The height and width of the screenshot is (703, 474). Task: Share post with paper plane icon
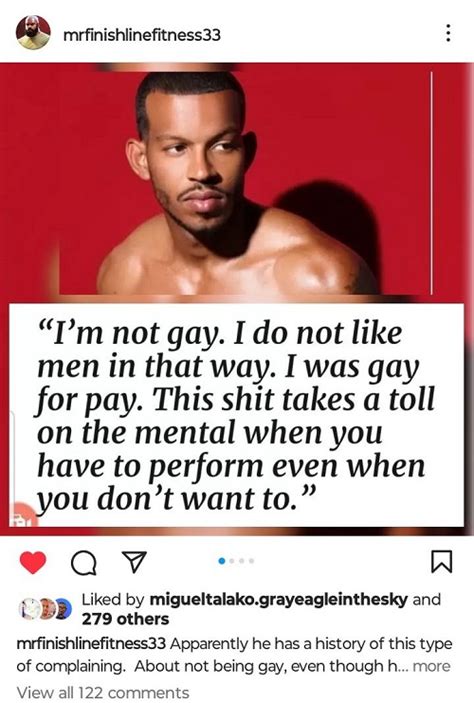(x=135, y=562)
